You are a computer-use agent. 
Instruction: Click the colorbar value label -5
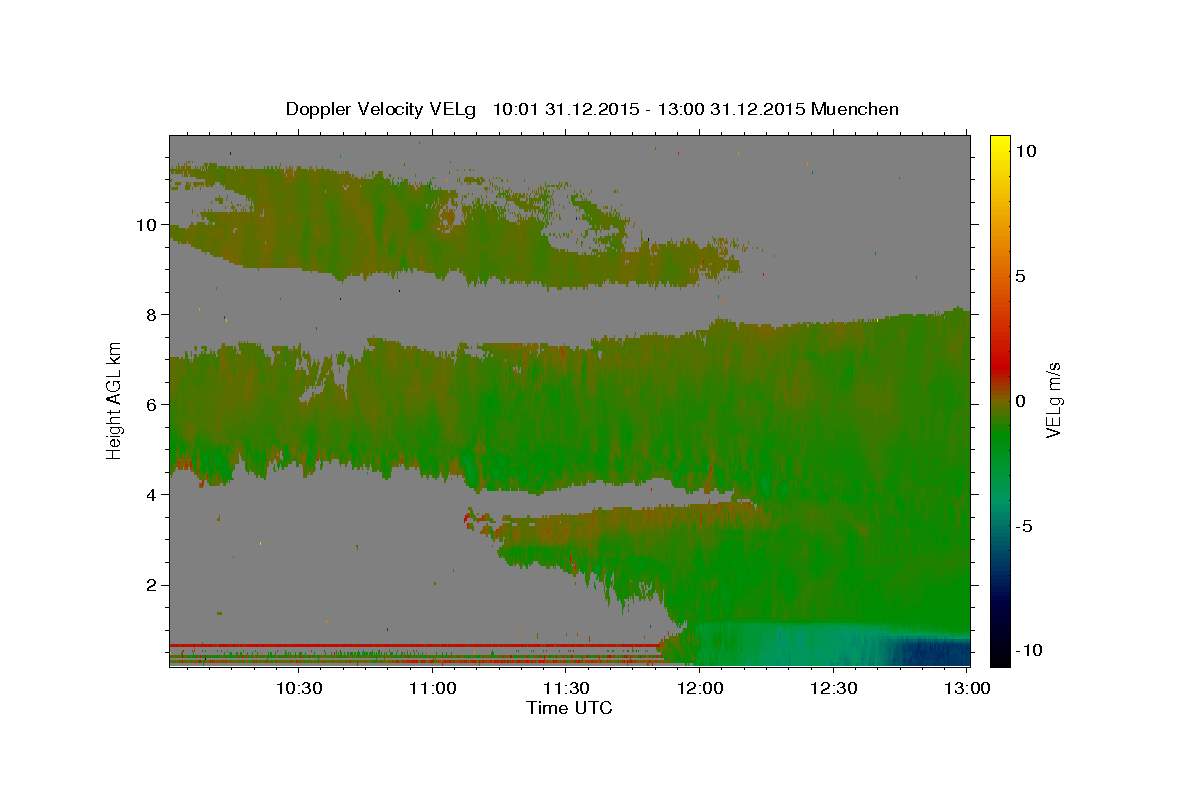[x=1024, y=526]
